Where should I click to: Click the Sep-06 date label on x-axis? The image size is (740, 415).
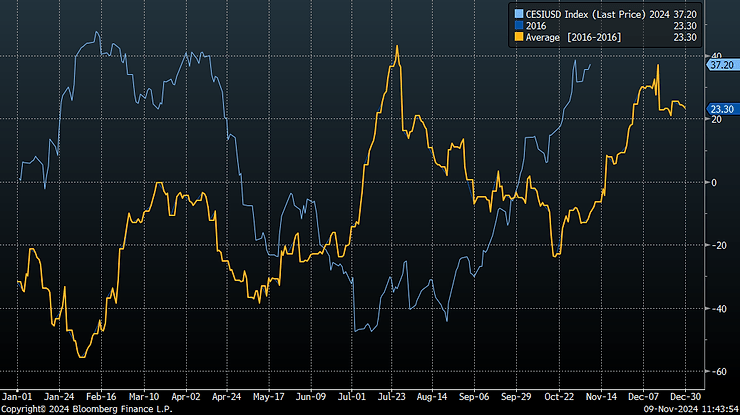pyautogui.click(x=474, y=395)
